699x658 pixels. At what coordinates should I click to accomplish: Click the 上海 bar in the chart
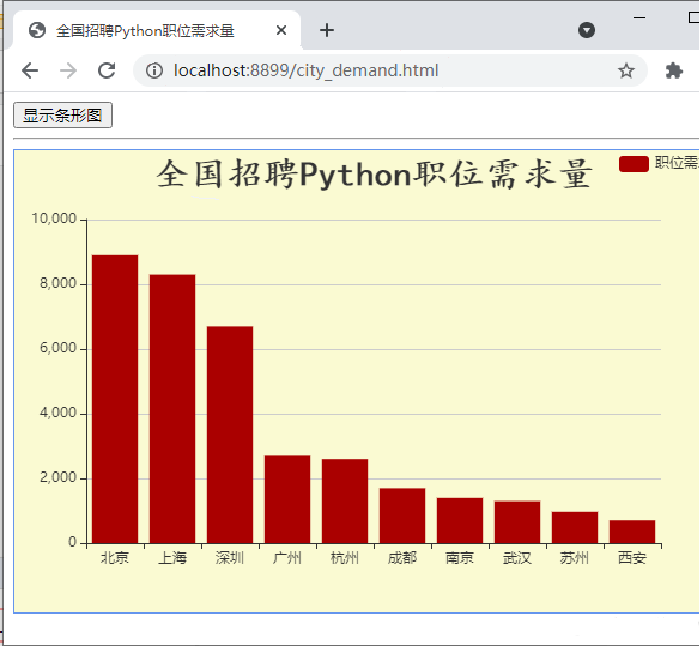[x=173, y=409]
